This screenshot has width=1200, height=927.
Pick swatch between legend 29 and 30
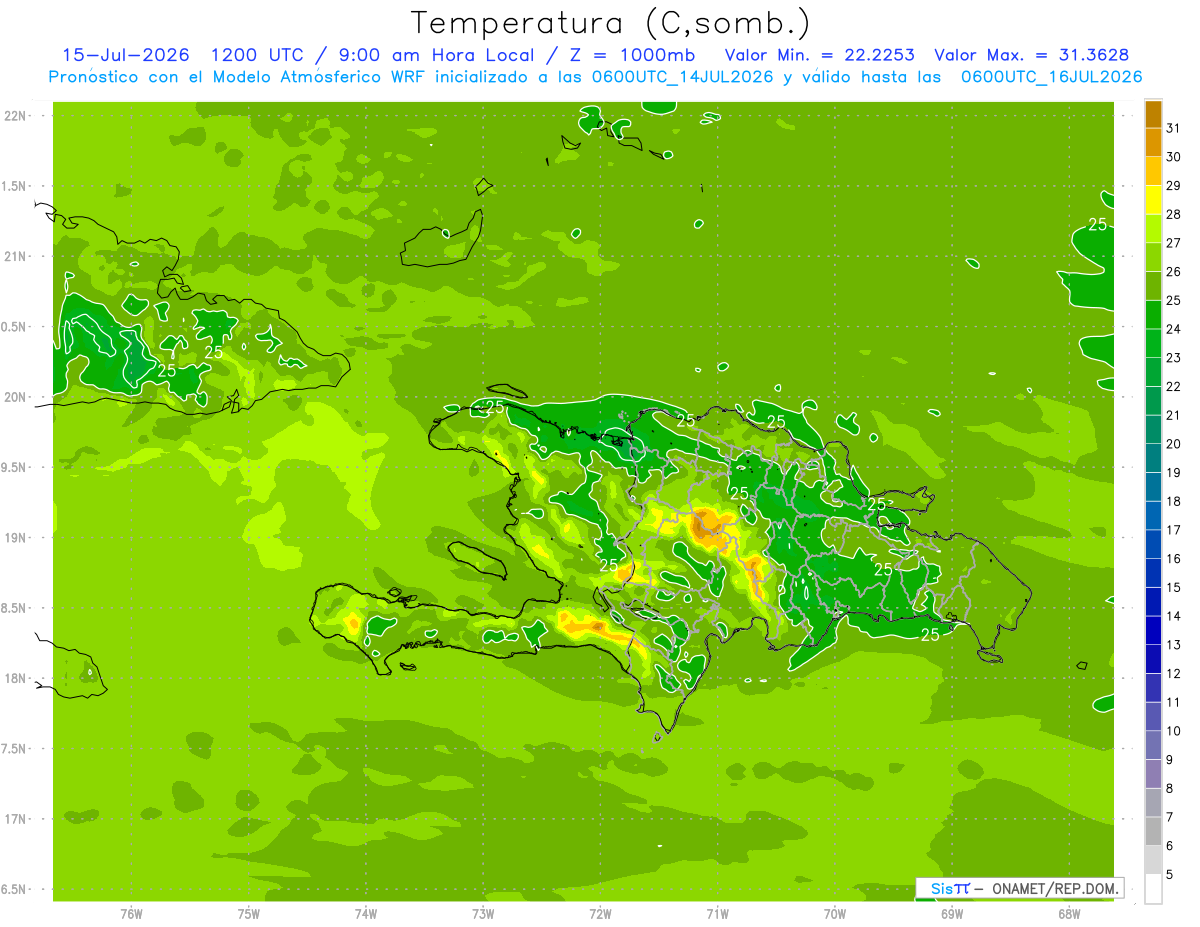pos(1153,171)
